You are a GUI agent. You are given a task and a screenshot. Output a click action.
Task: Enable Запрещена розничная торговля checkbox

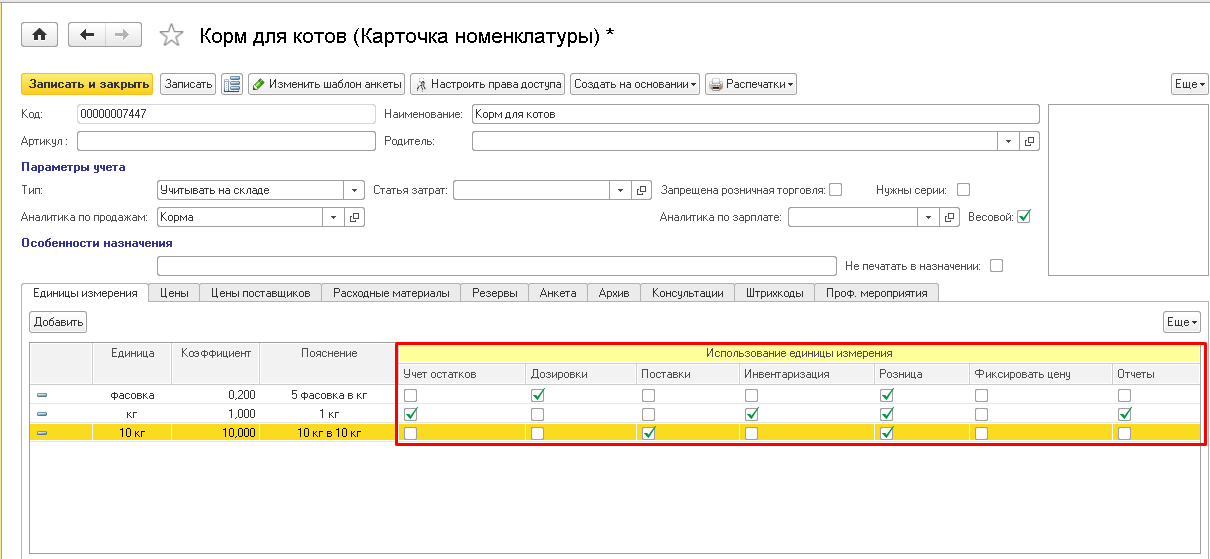pos(835,190)
